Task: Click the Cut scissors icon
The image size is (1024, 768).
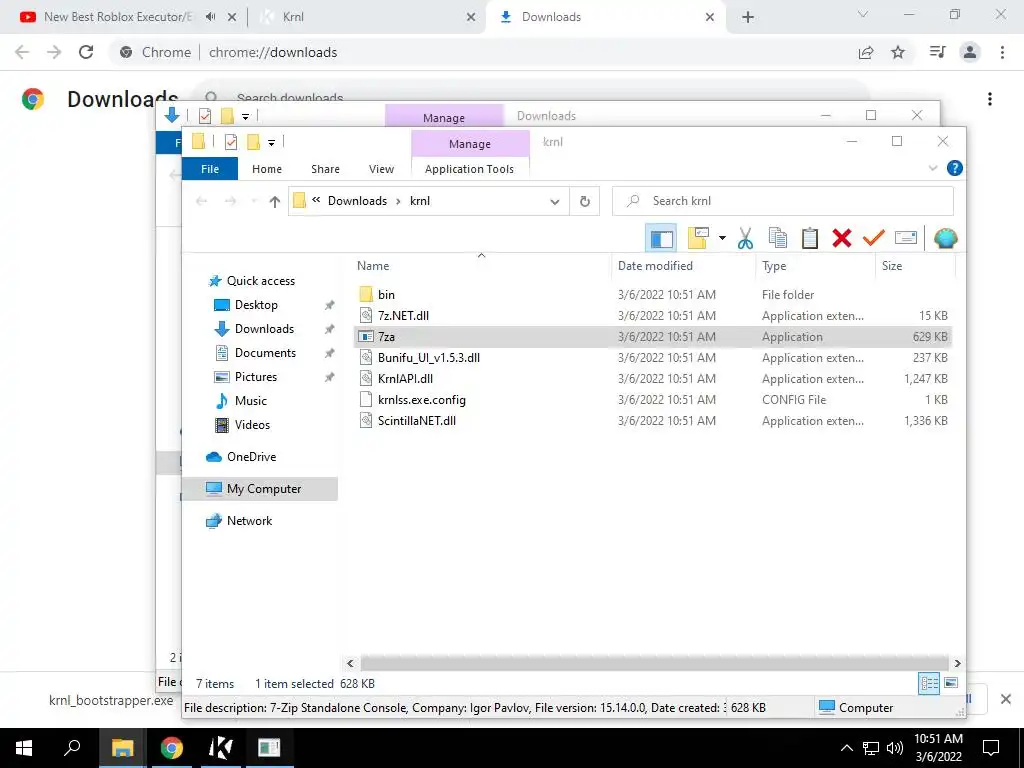Action: (745, 238)
